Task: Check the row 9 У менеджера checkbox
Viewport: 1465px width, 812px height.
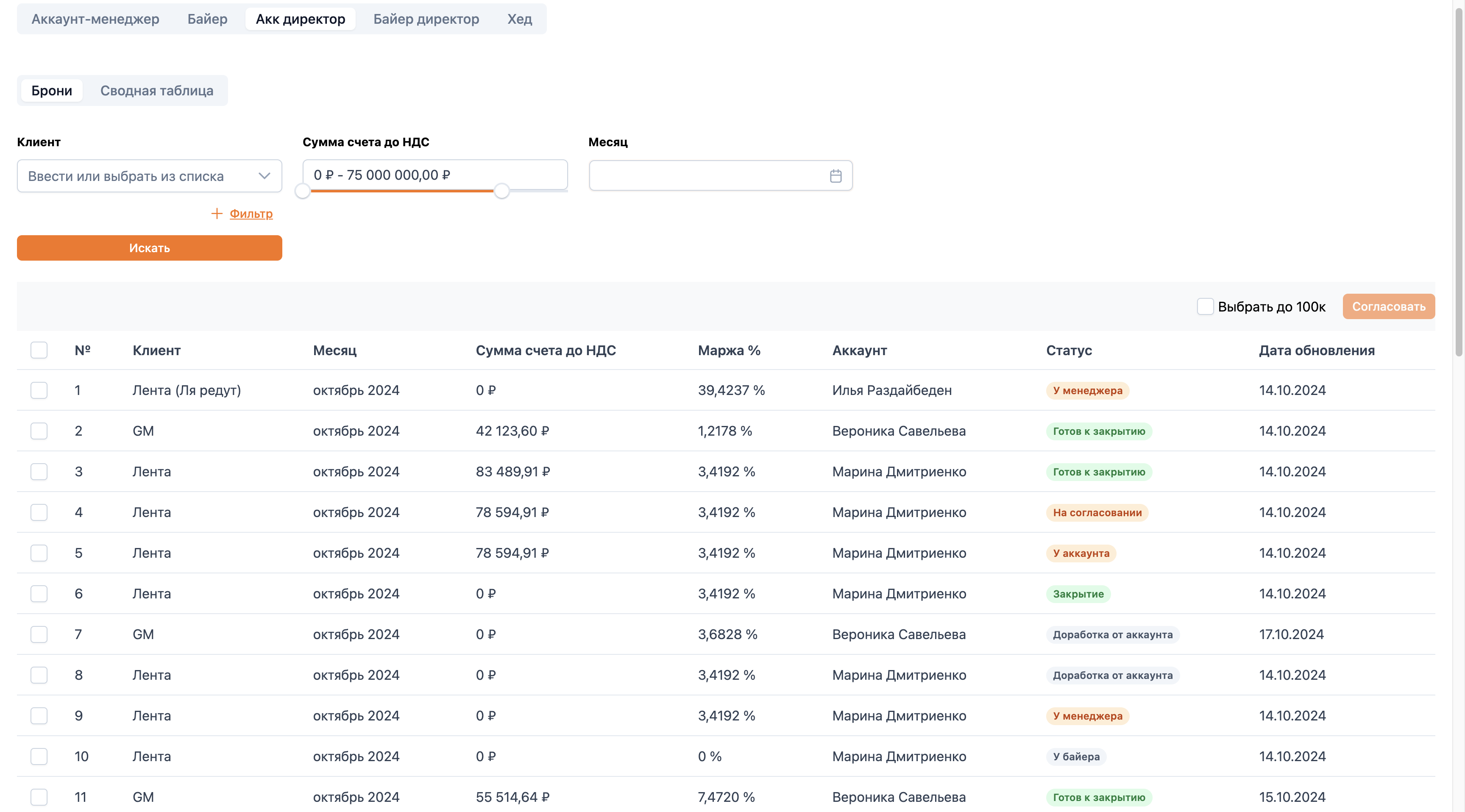Action: click(x=39, y=715)
